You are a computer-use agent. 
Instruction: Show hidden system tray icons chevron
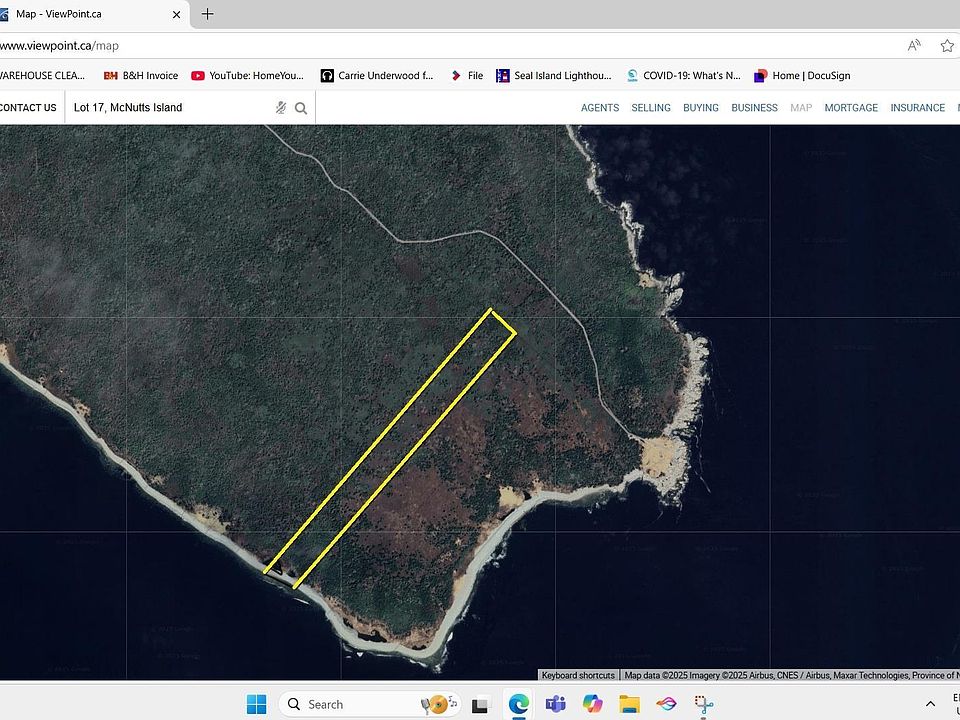(930, 704)
